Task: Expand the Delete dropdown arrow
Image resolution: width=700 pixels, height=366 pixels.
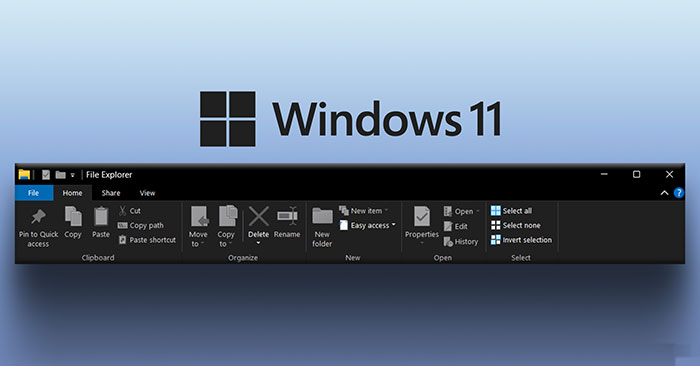Action: [x=258, y=243]
